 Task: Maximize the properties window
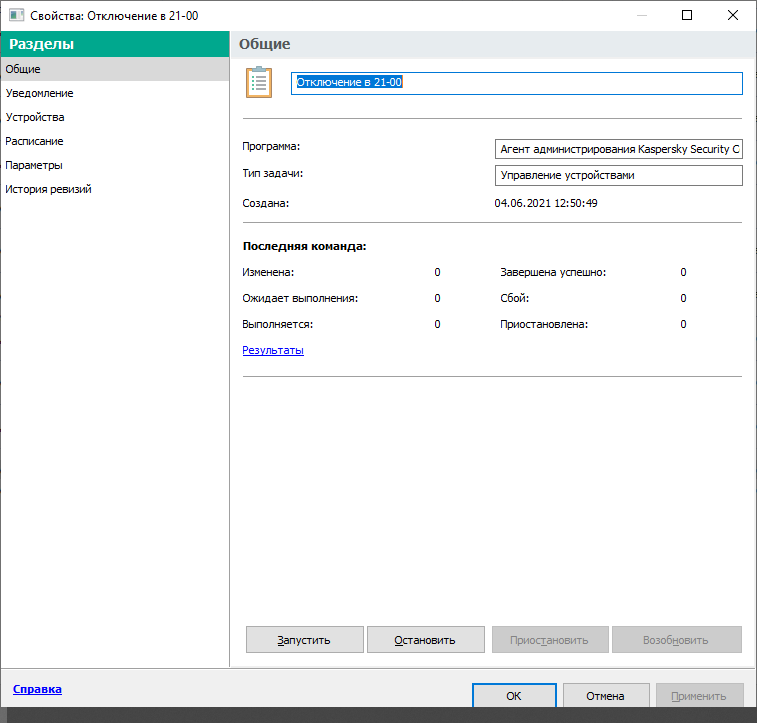pos(687,15)
